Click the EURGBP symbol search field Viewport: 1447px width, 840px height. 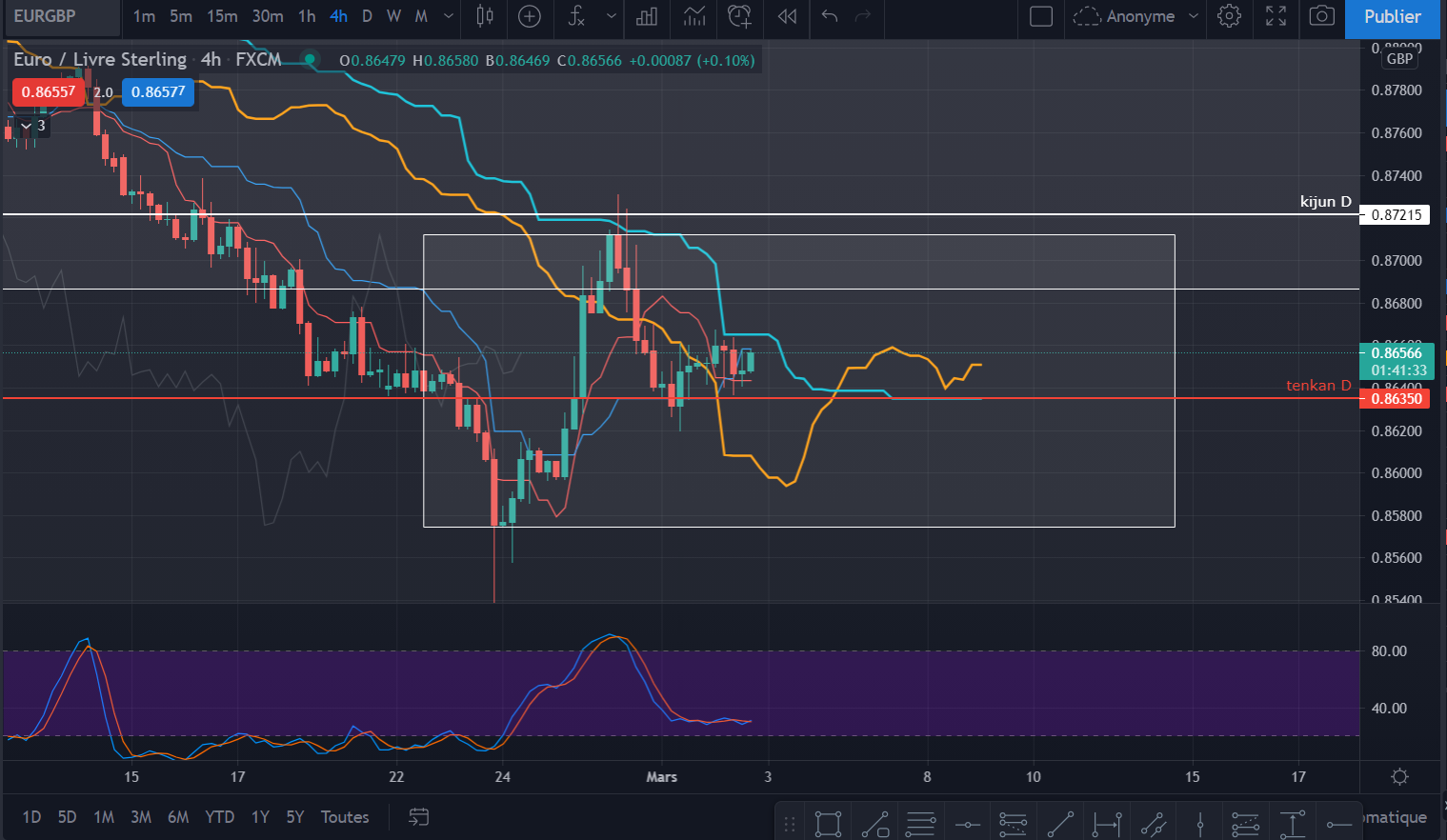pyautogui.click(x=61, y=16)
